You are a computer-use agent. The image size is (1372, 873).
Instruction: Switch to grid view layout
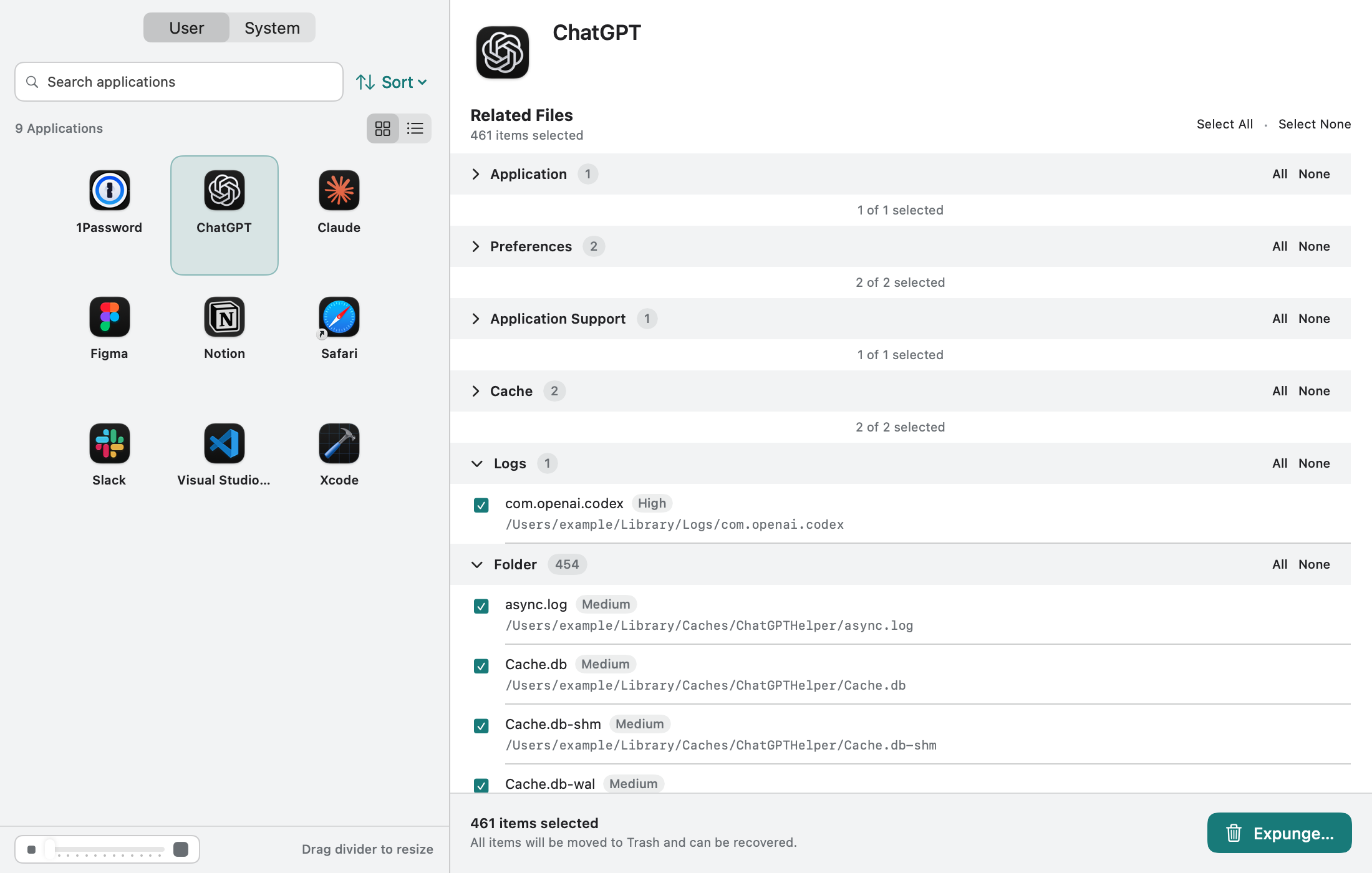pyautogui.click(x=383, y=128)
